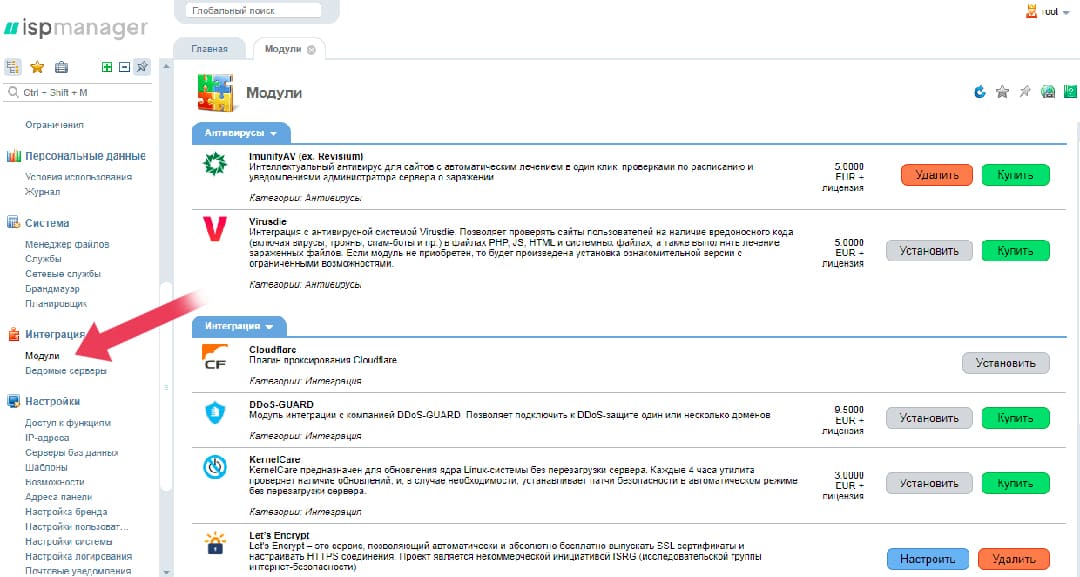Select the Модули tab
1080x577 pixels.
point(283,49)
